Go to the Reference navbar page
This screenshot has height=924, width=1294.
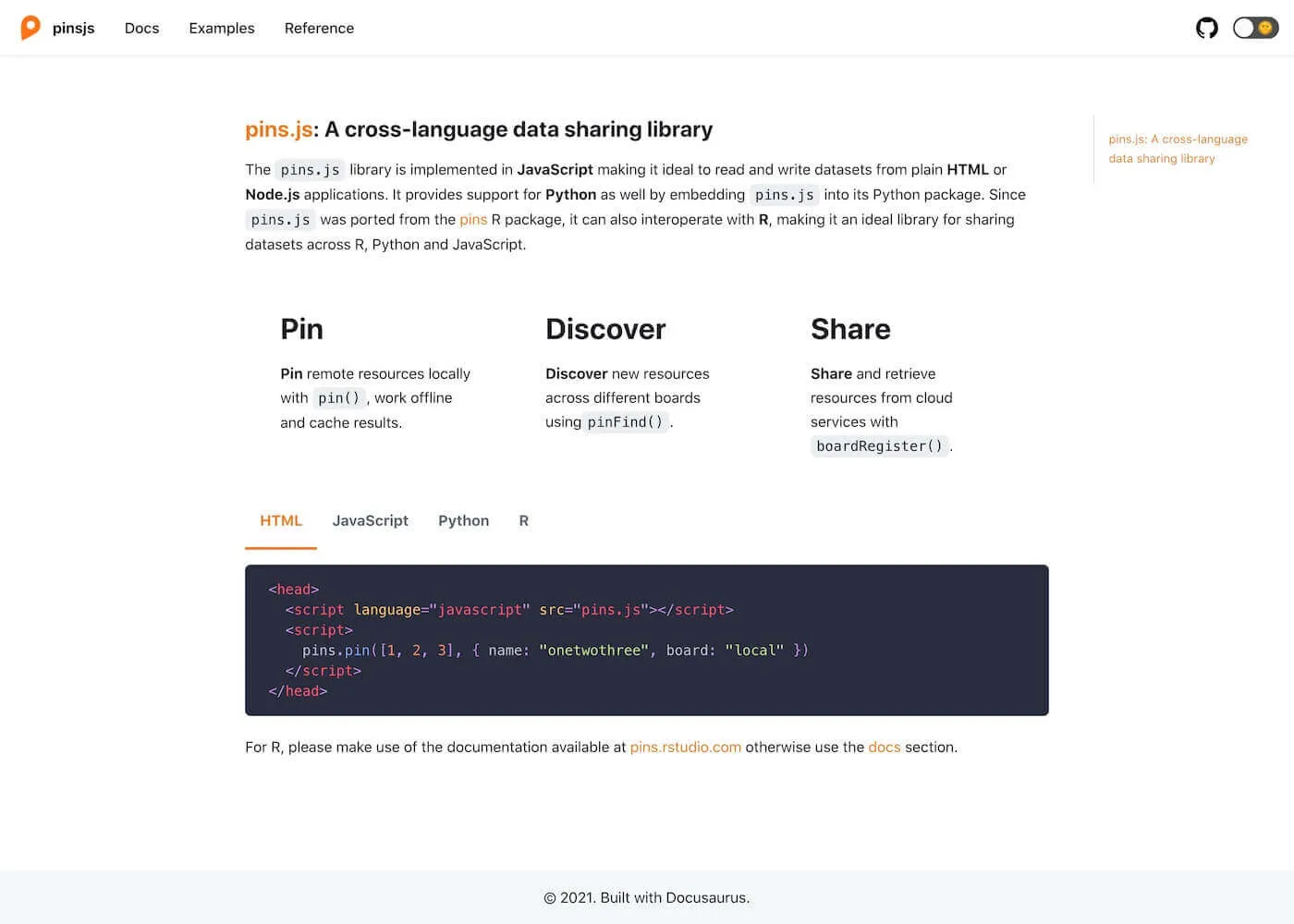point(319,28)
